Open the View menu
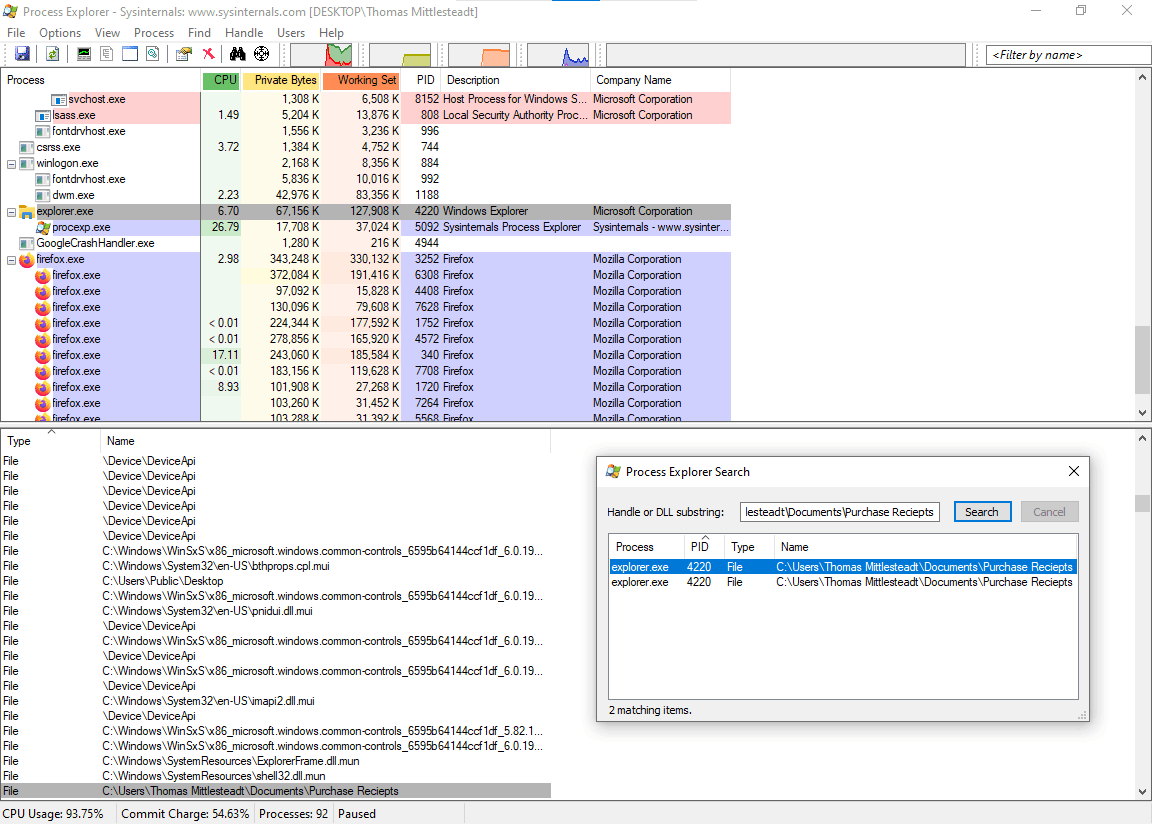The width and height of the screenshot is (1152, 824). [107, 33]
